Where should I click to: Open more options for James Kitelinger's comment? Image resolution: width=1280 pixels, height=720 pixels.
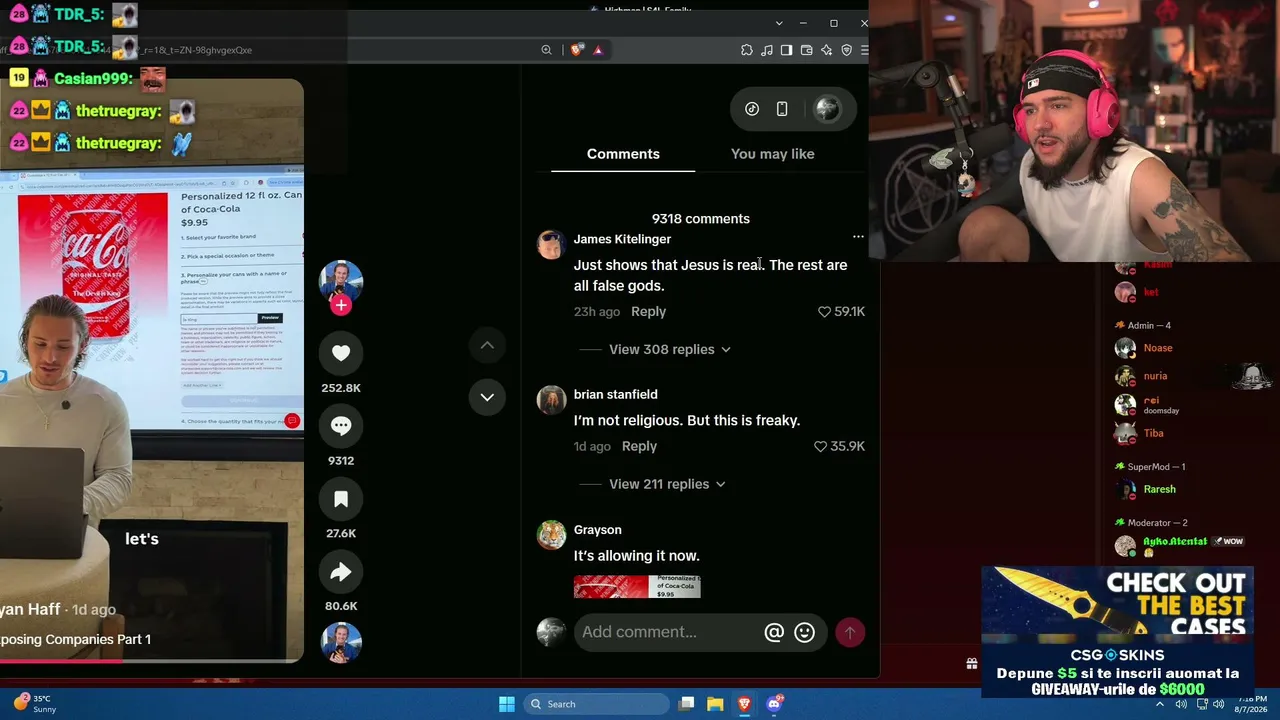click(x=858, y=237)
